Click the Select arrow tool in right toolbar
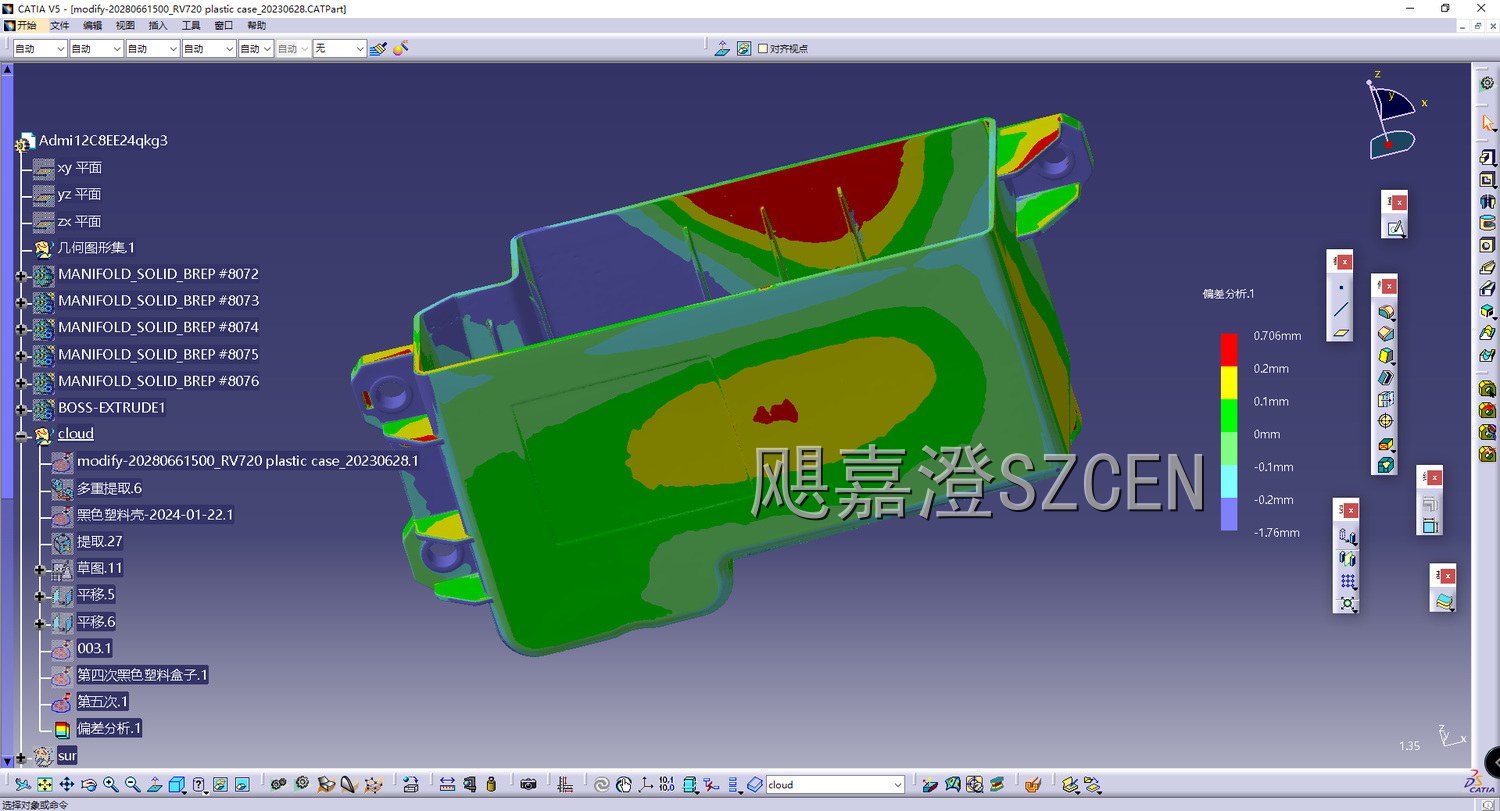This screenshot has width=1500, height=811. [x=1487, y=122]
